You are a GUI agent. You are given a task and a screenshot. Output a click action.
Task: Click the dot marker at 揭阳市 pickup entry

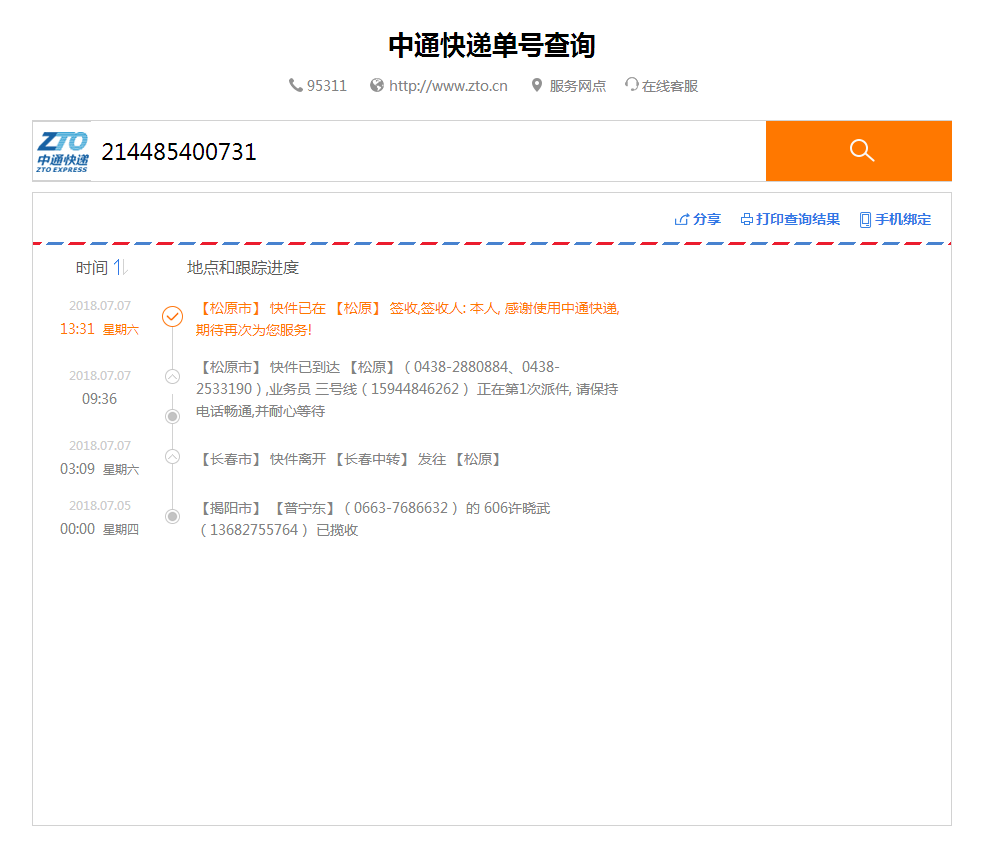[x=173, y=516]
